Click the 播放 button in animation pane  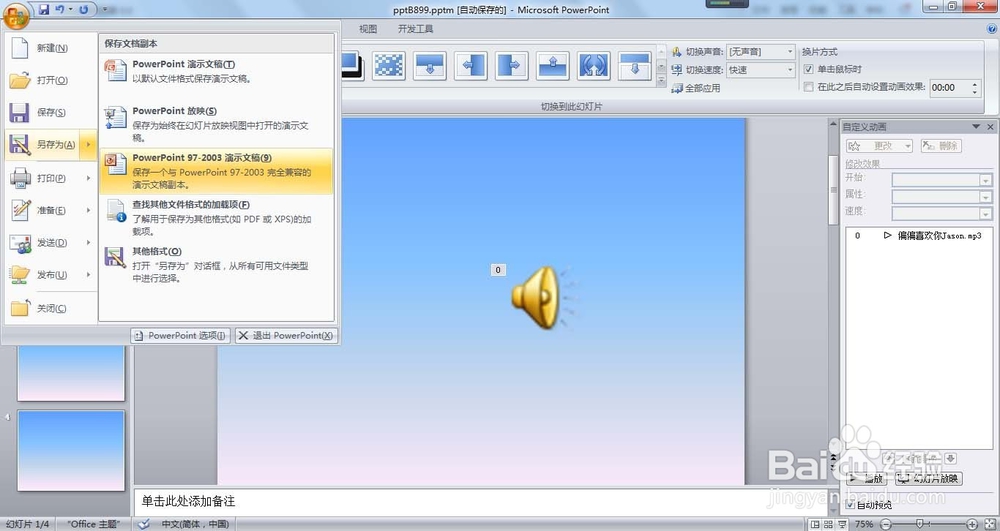[866, 479]
